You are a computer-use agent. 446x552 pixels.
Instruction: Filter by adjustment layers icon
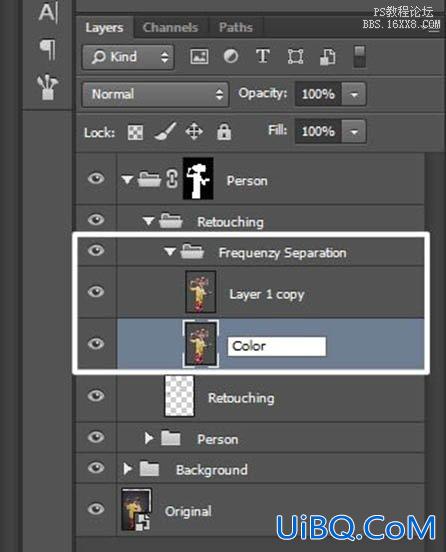(231, 56)
